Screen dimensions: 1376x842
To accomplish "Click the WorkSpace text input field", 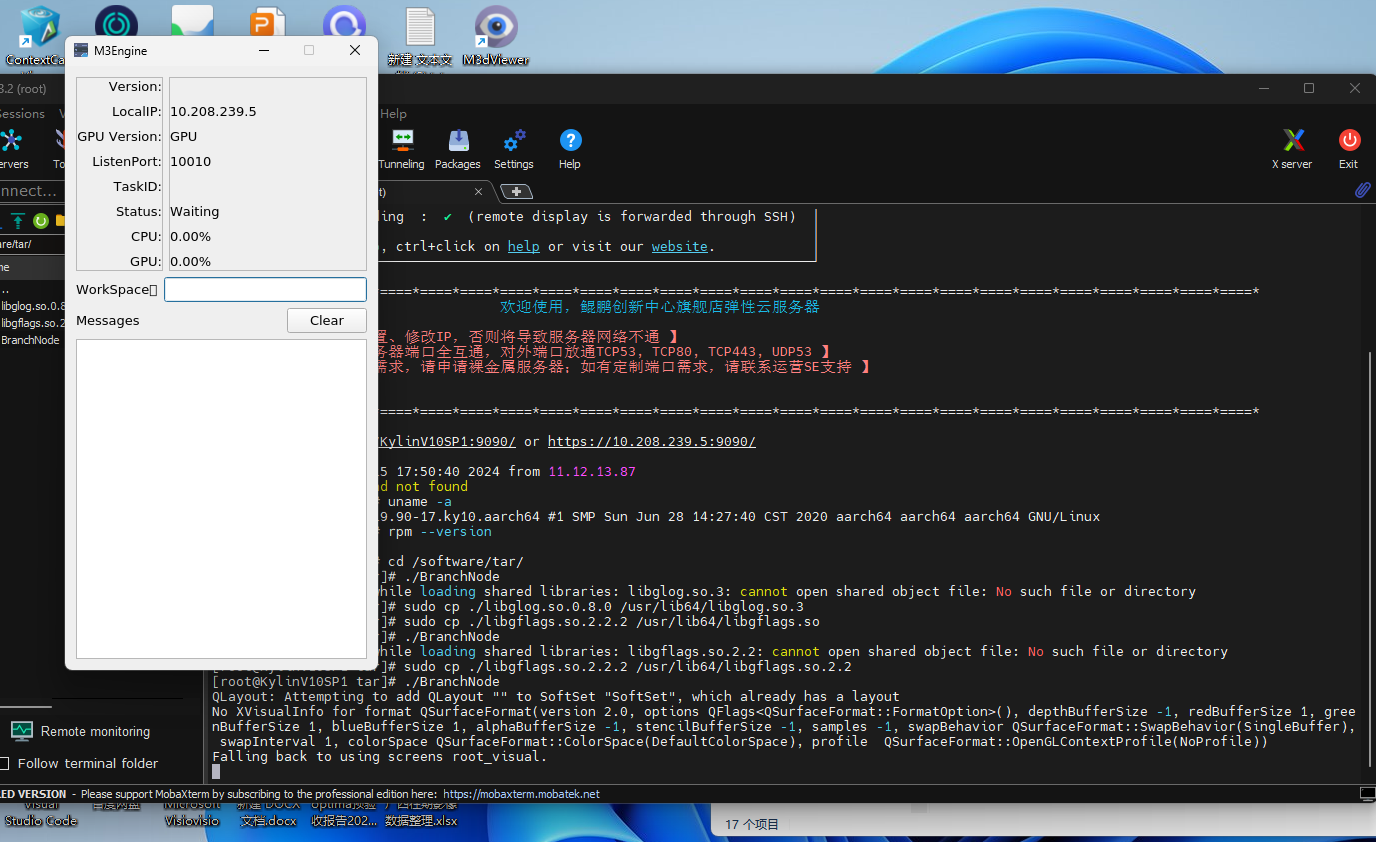I will click(x=265, y=290).
